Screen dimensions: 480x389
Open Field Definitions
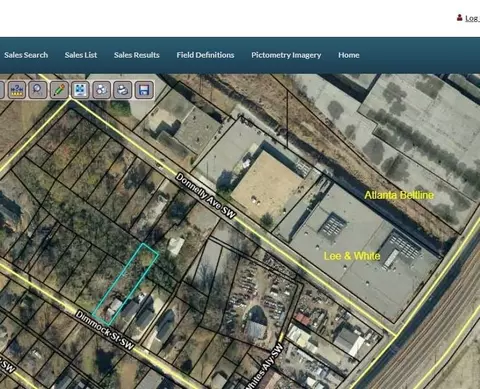click(205, 55)
